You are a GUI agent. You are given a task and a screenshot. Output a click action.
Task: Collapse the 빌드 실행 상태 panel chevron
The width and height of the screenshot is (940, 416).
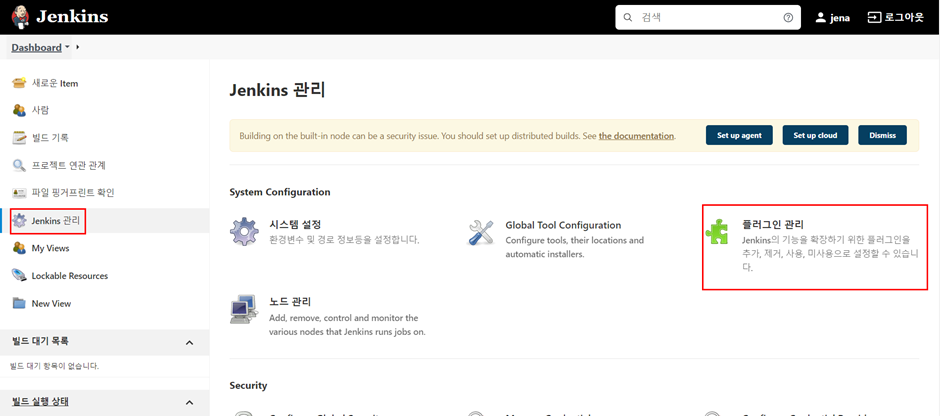click(x=189, y=403)
